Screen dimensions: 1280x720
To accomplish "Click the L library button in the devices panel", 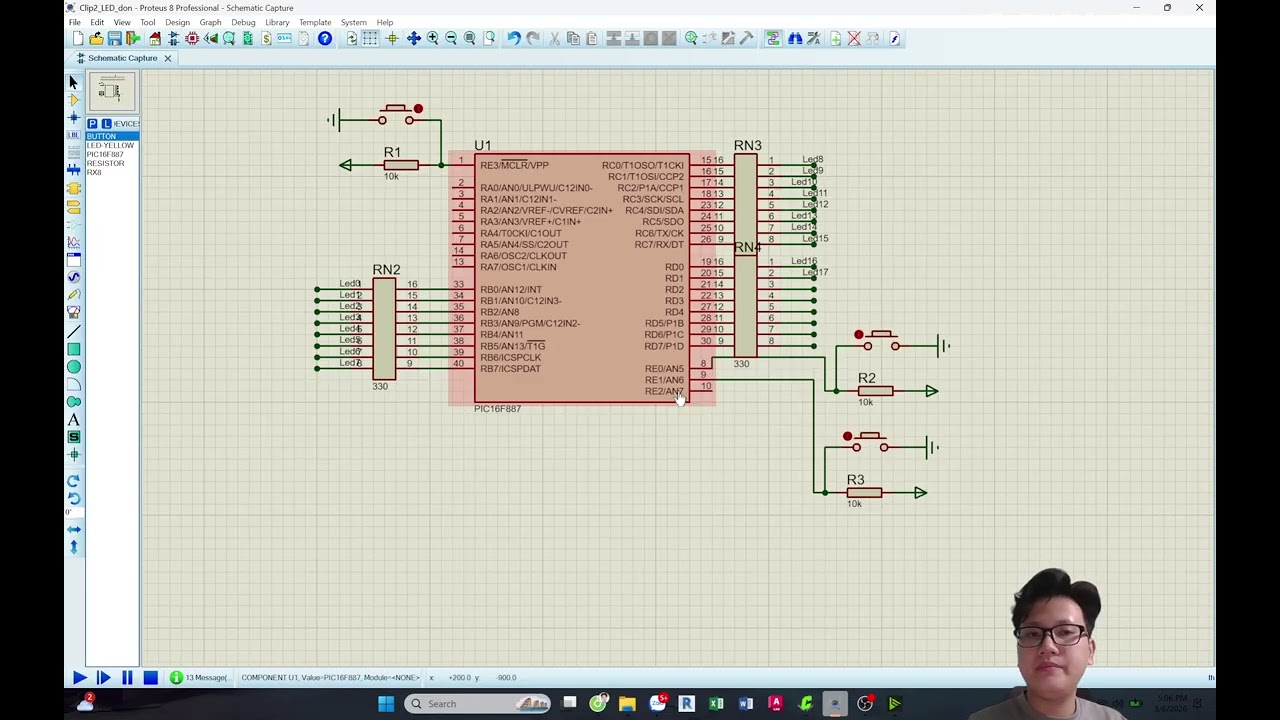I will pyautogui.click(x=106, y=123).
